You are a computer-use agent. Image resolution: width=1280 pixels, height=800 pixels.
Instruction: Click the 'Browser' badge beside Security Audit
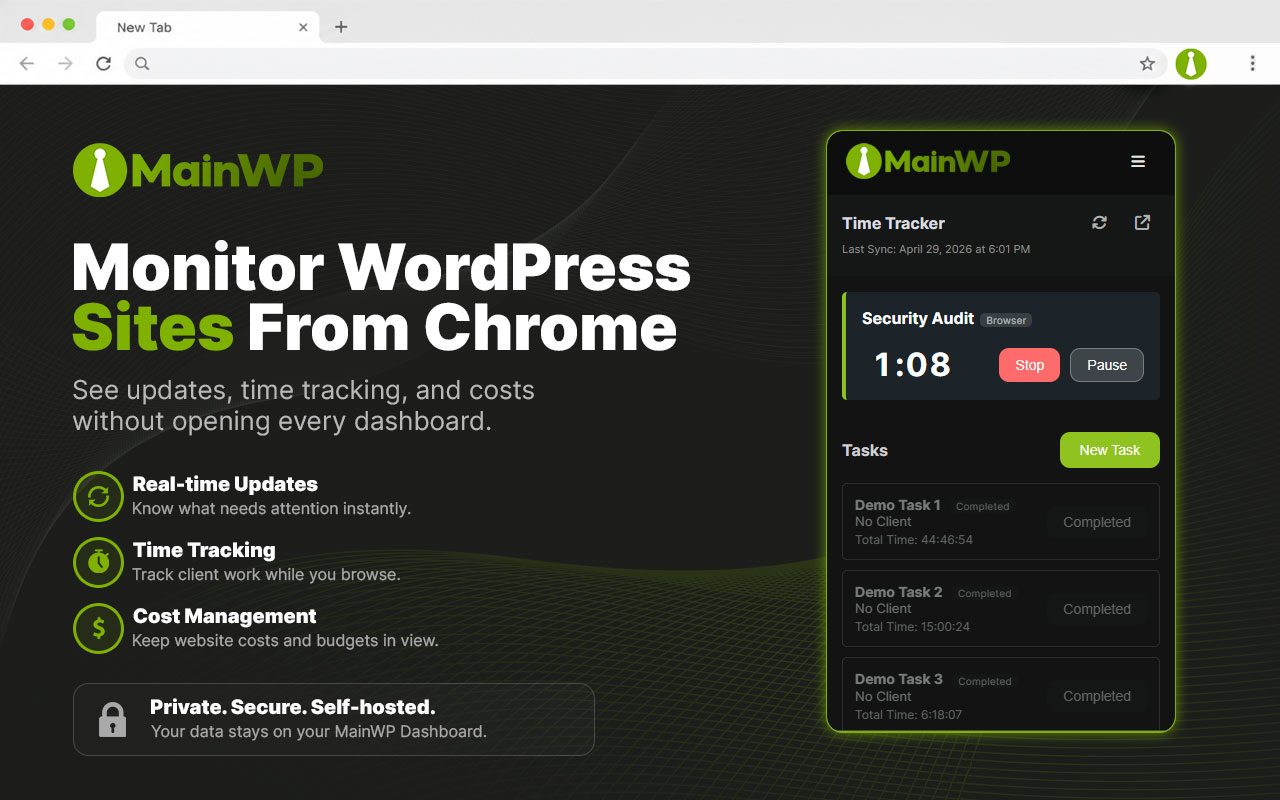point(1006,320)
